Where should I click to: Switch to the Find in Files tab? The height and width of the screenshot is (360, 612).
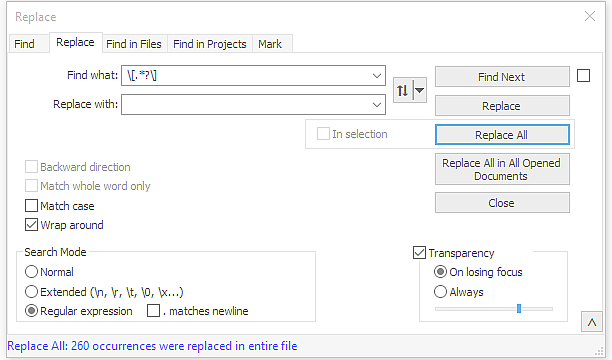[x=134, y=44]
